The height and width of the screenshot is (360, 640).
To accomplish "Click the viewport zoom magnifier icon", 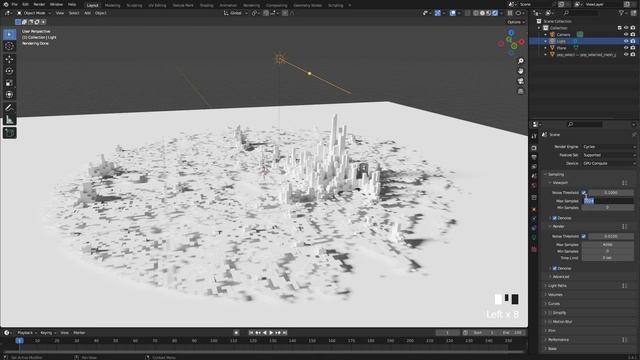I will point(521,61).
